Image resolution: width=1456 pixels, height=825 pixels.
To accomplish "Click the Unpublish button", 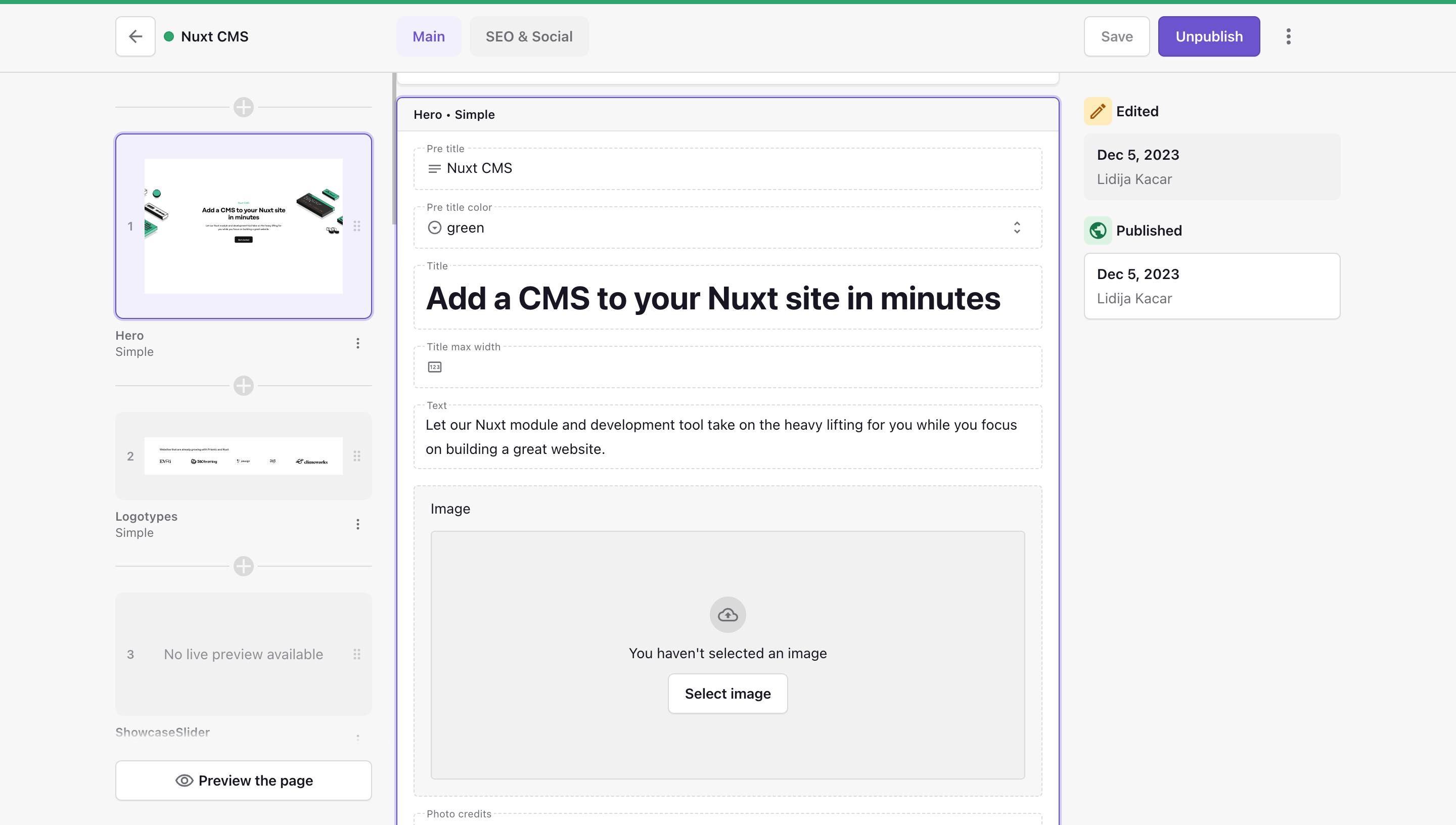I will pyautogui.click(x=1208, y=36).
